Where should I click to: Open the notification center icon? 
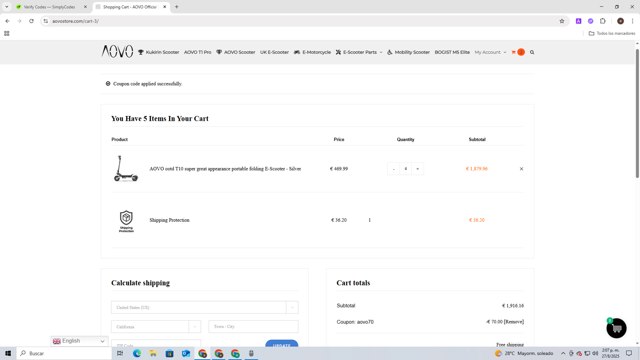(629, 353)
